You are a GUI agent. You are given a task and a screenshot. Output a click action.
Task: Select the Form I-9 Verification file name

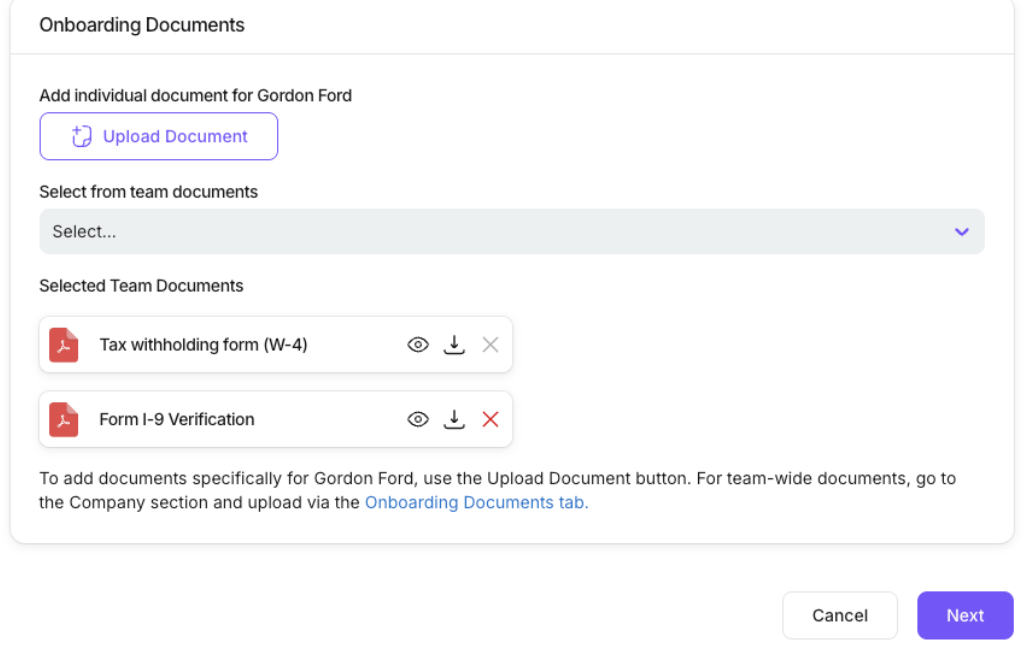click(x=177, y=420)
